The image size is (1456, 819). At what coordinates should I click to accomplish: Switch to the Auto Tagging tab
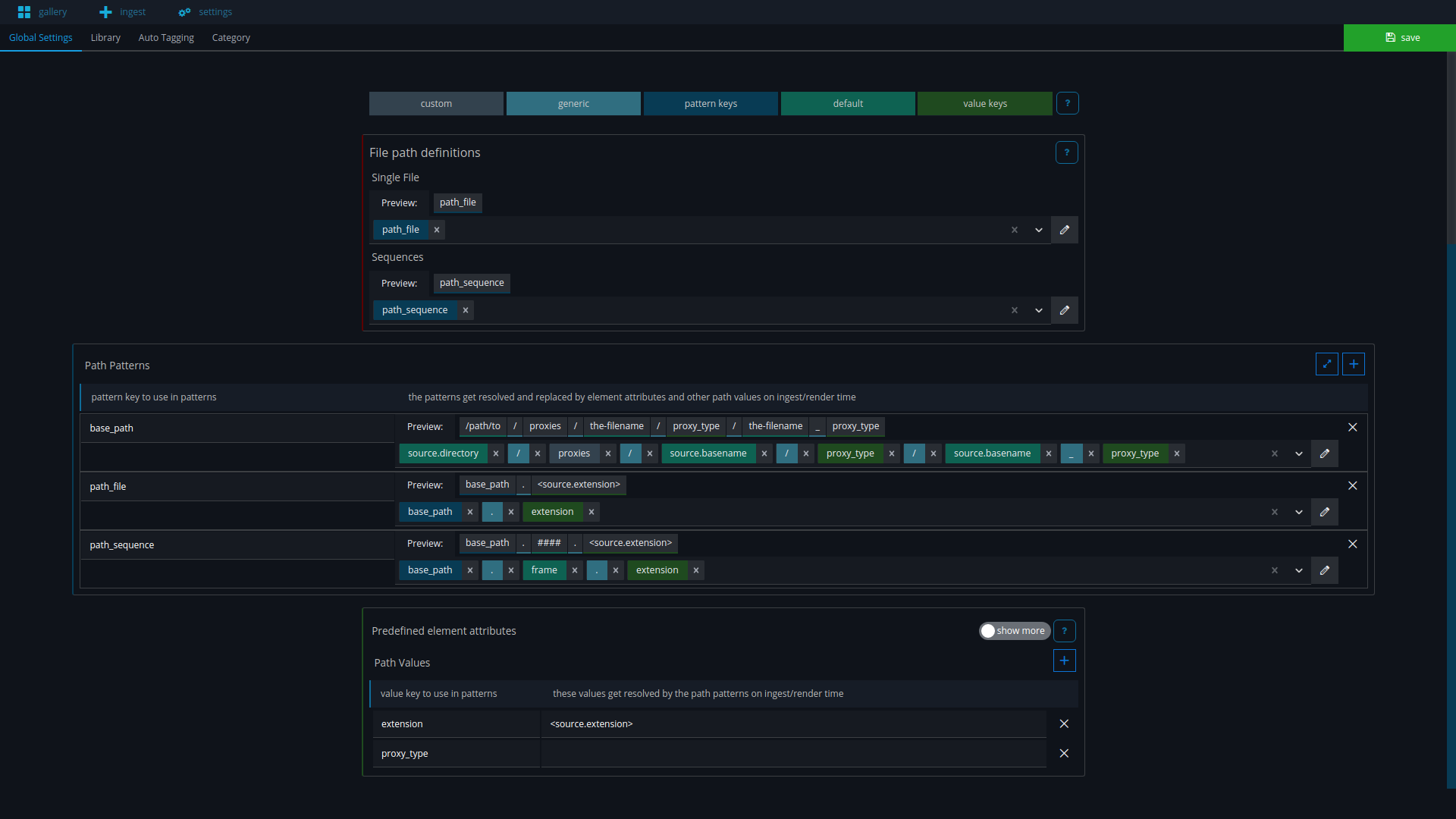click(x=166, y=38)
